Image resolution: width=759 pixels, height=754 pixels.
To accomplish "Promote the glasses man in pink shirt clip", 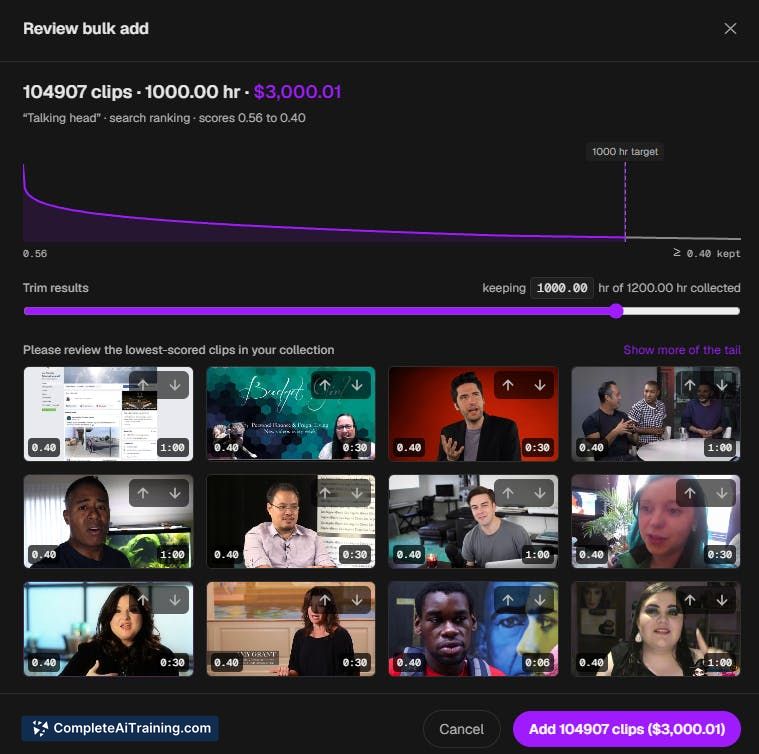I will tap(325, 493).
